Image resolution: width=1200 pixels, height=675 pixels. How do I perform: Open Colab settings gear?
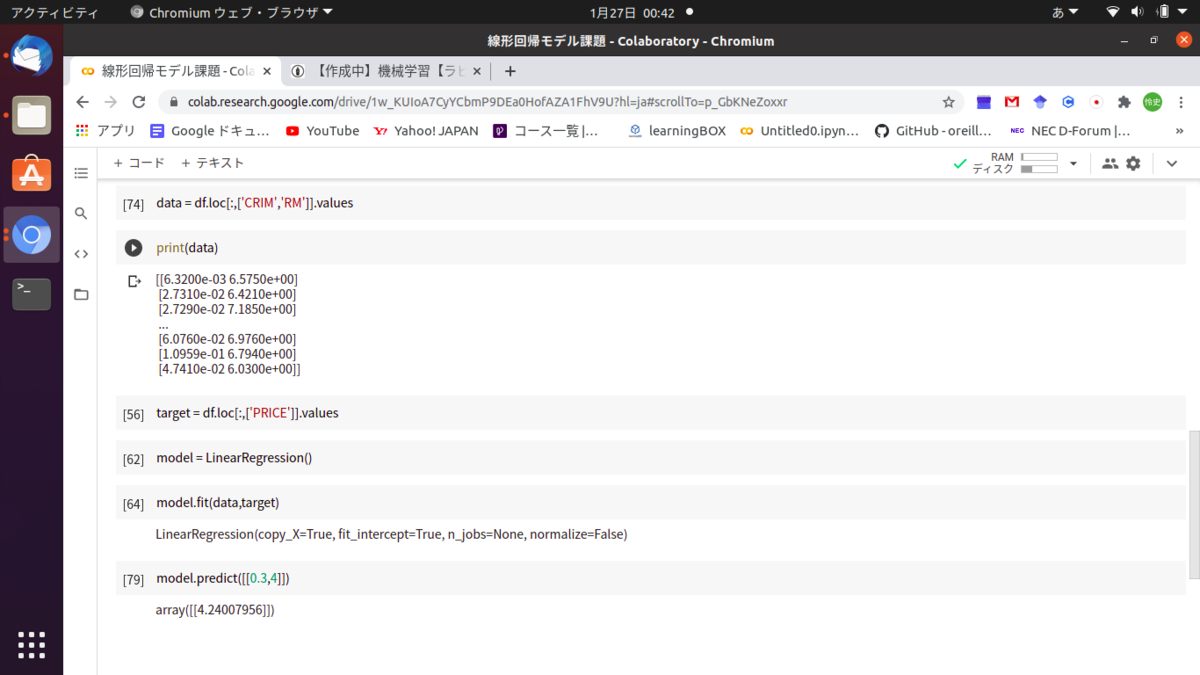pyautogui.click(x=1133, y=163)
